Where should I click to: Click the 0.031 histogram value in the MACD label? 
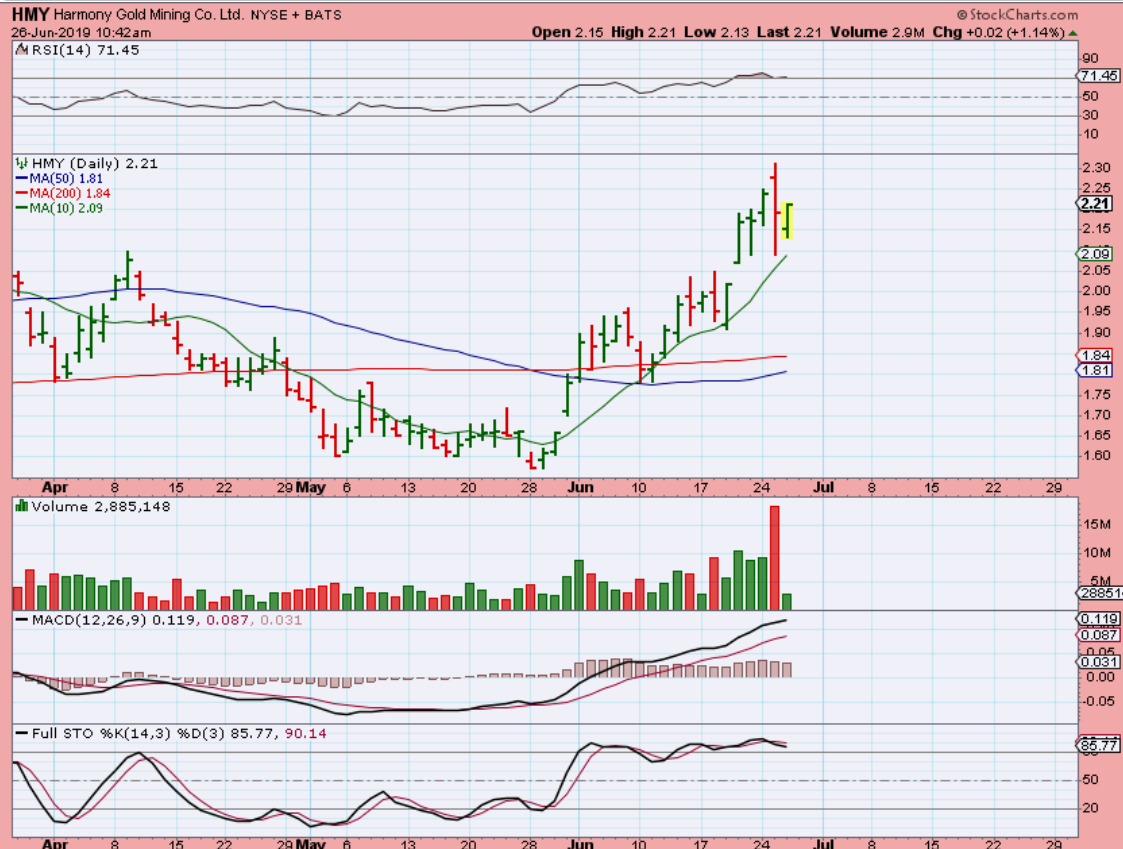(281, 620)
